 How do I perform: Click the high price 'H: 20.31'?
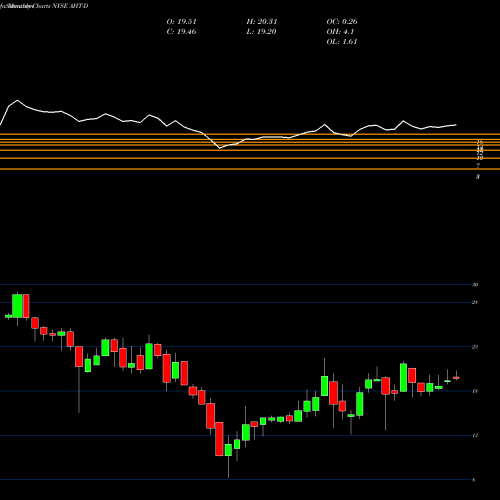(x=262, y=22)
